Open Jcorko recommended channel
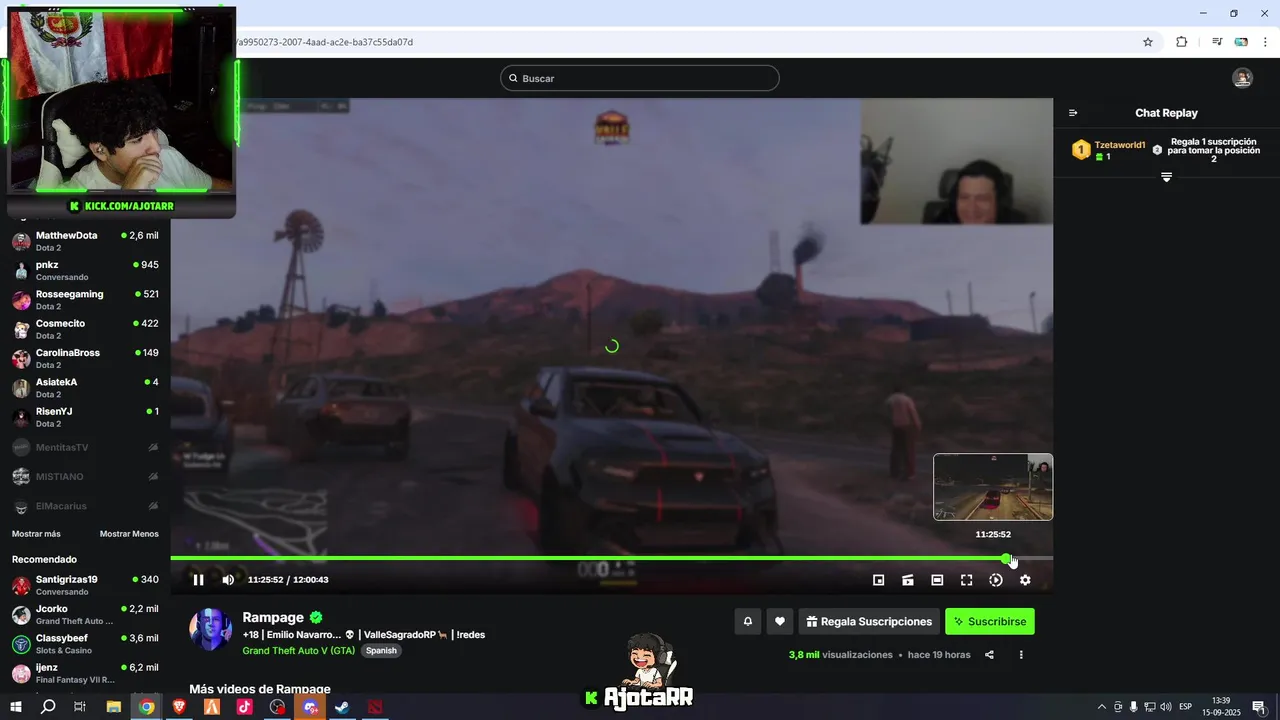The height and width of the screenshot is (720, 1280). click(85, 614)
